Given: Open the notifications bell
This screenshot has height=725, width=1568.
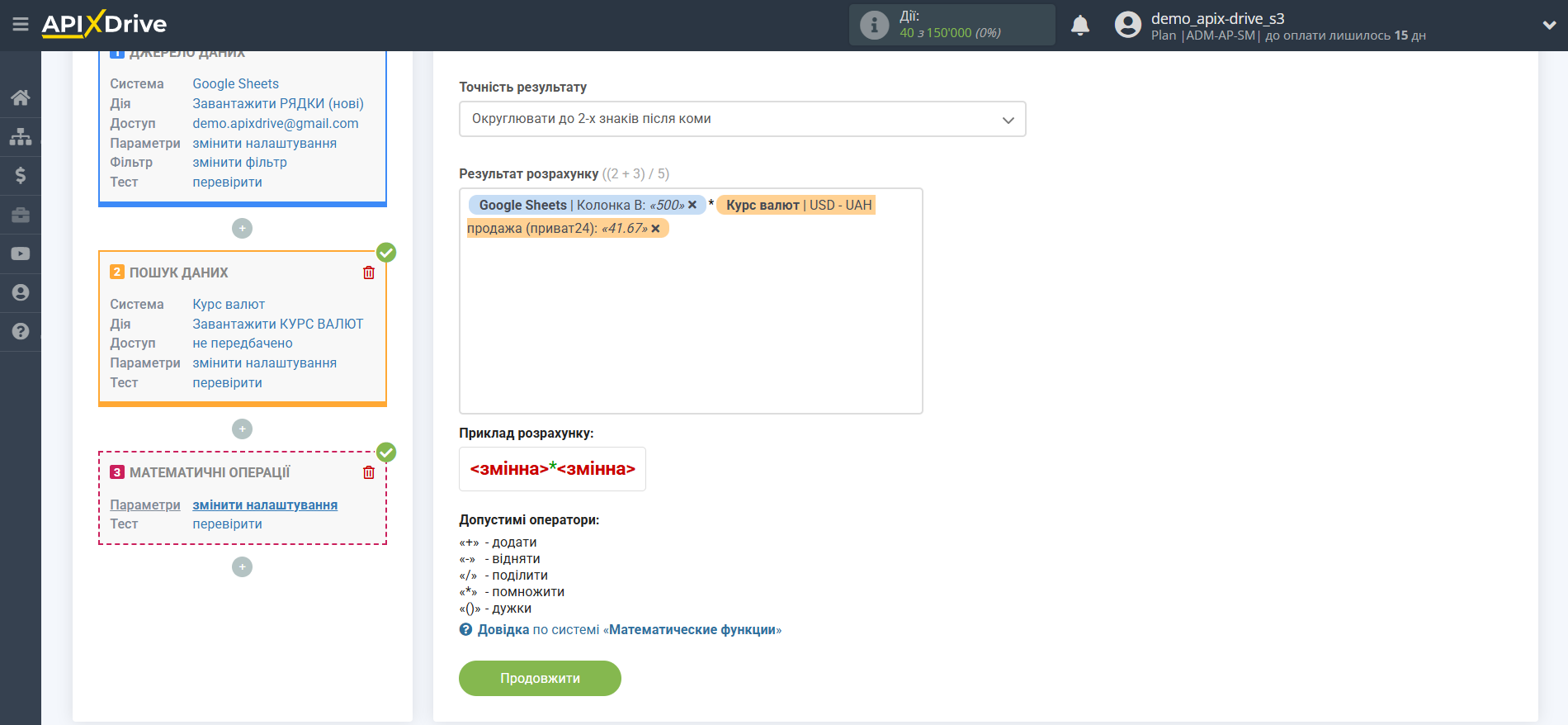Looking at the screenshot, I should [x=1080, y=26].
